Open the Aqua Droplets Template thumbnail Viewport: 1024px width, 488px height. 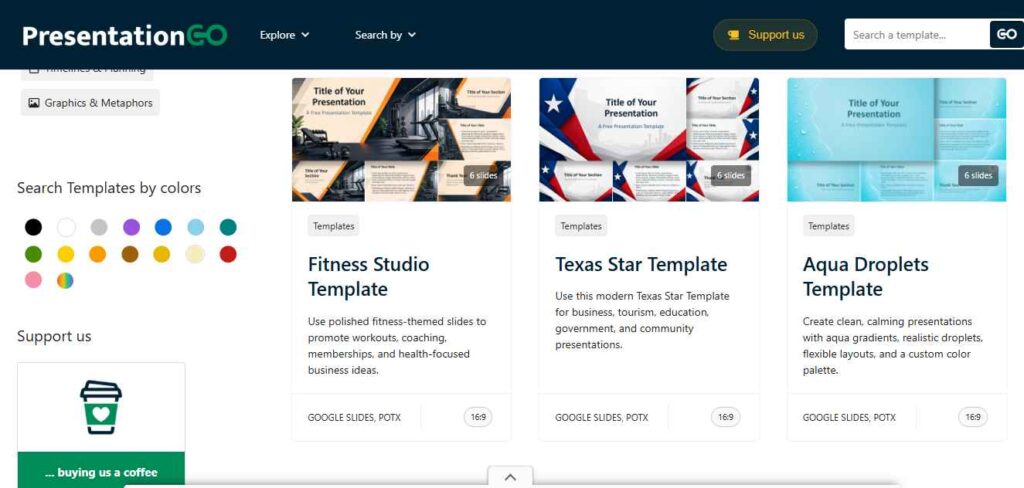point(897,140)
